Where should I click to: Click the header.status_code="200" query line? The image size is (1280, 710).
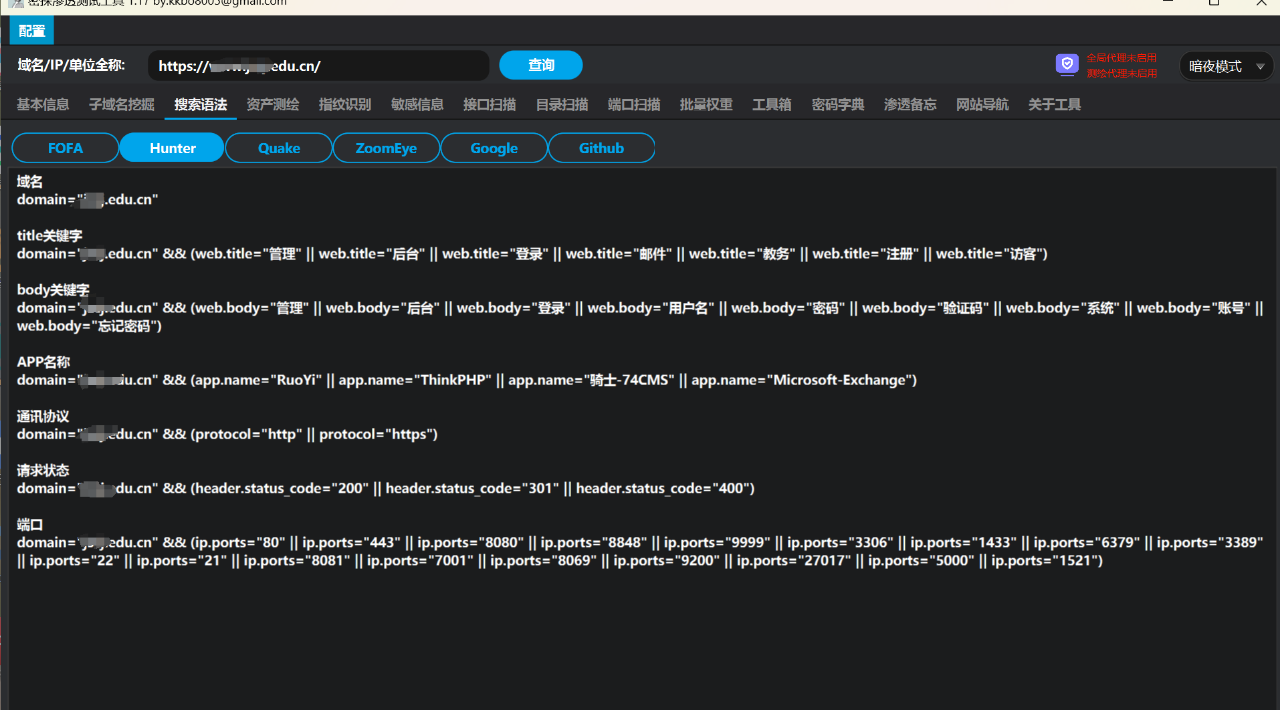tap(386, 488)
